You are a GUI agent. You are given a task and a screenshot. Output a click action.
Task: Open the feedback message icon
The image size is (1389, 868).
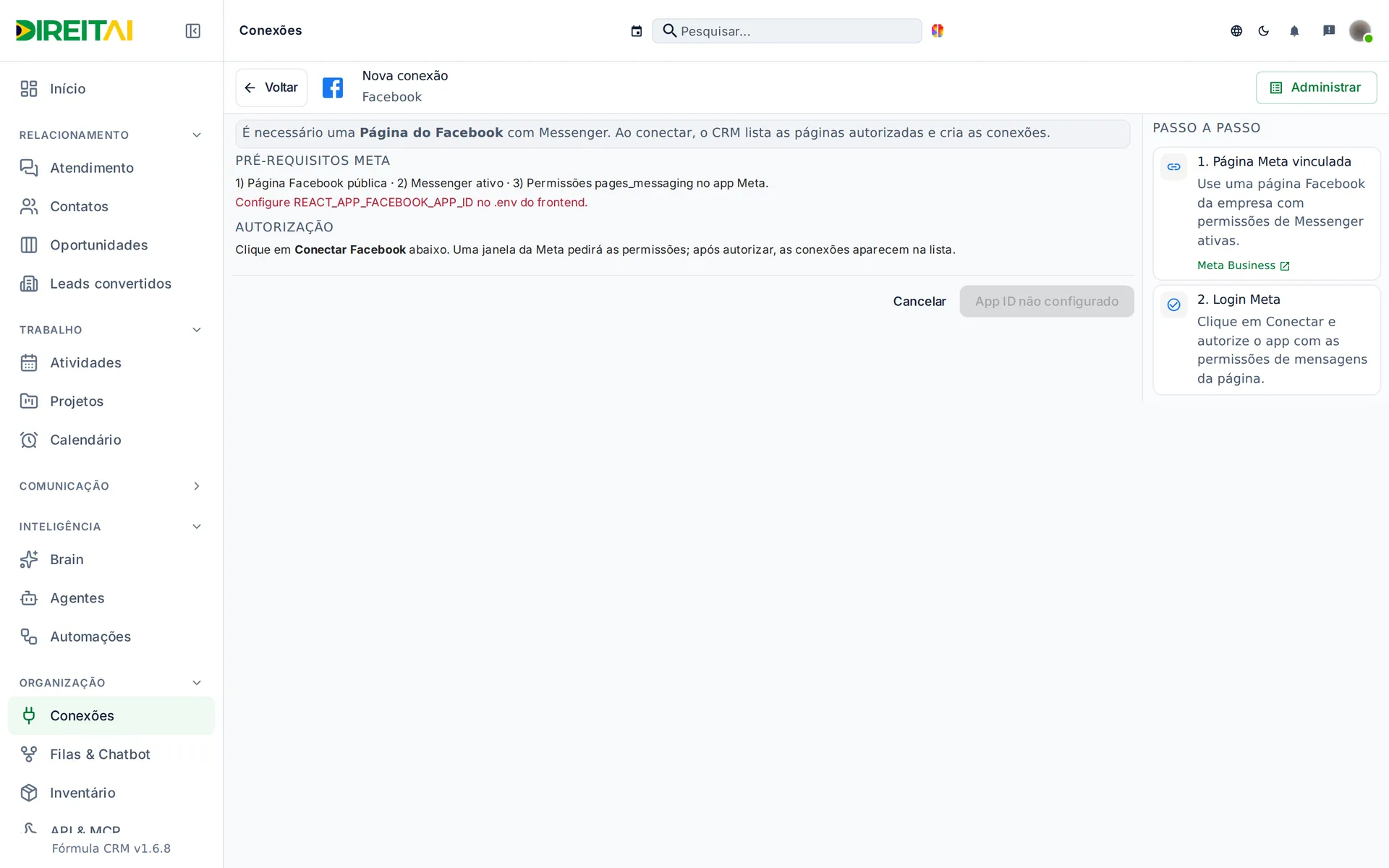(1329, 30)
